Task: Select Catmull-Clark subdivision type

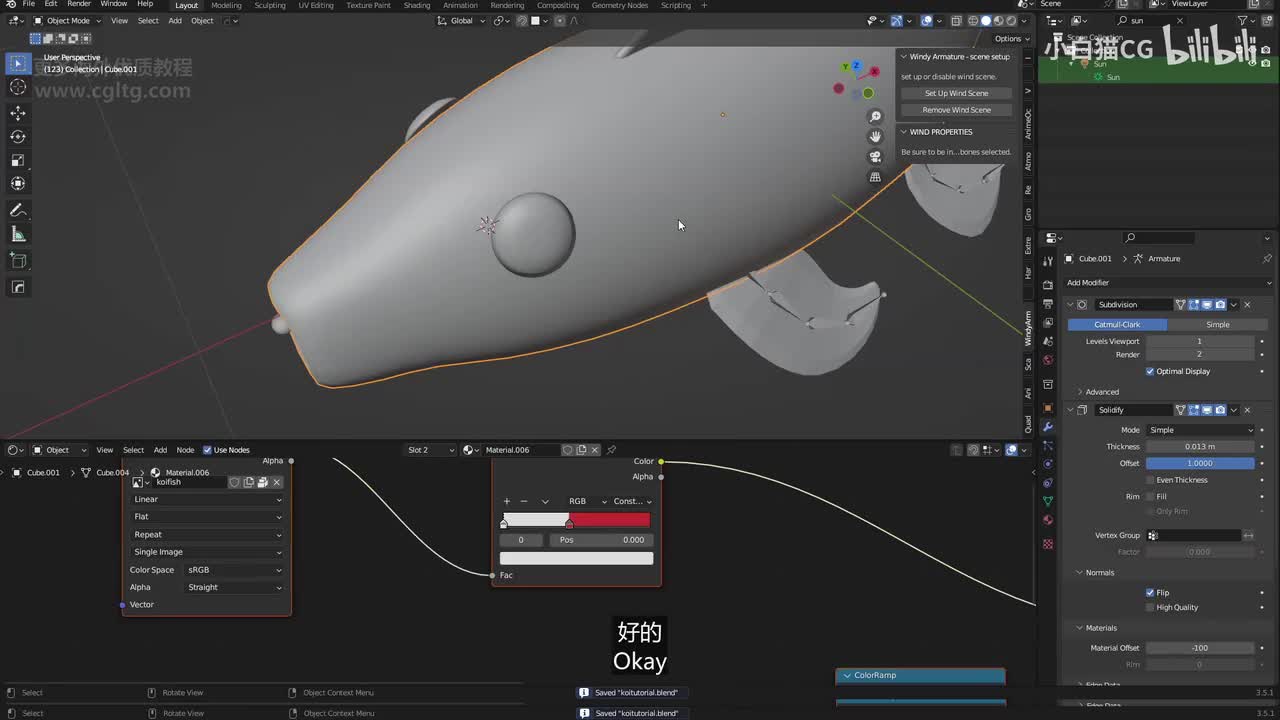Action: pos(1117,325)
